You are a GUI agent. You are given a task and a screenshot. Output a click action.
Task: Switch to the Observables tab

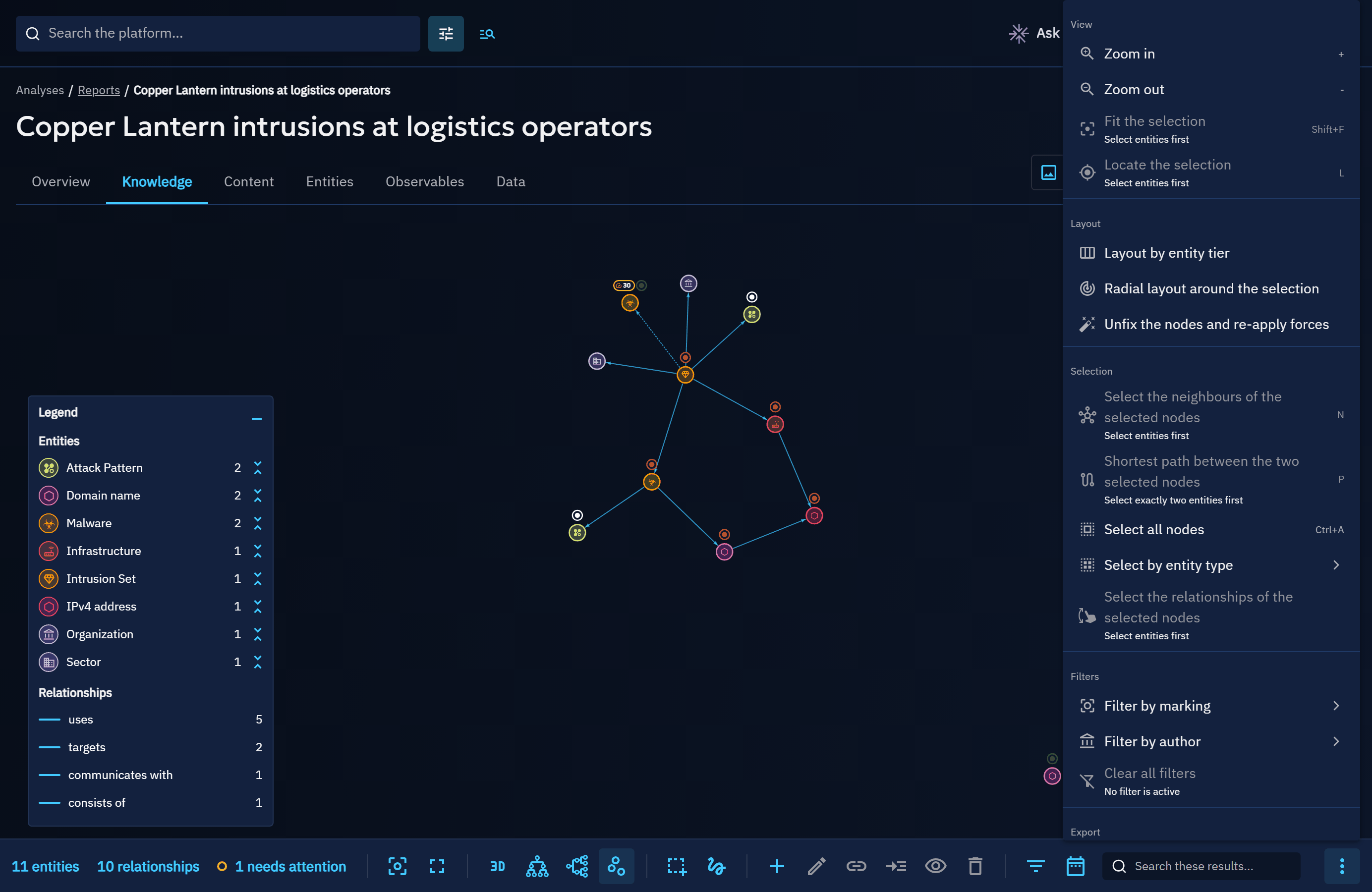pos(424,182)
